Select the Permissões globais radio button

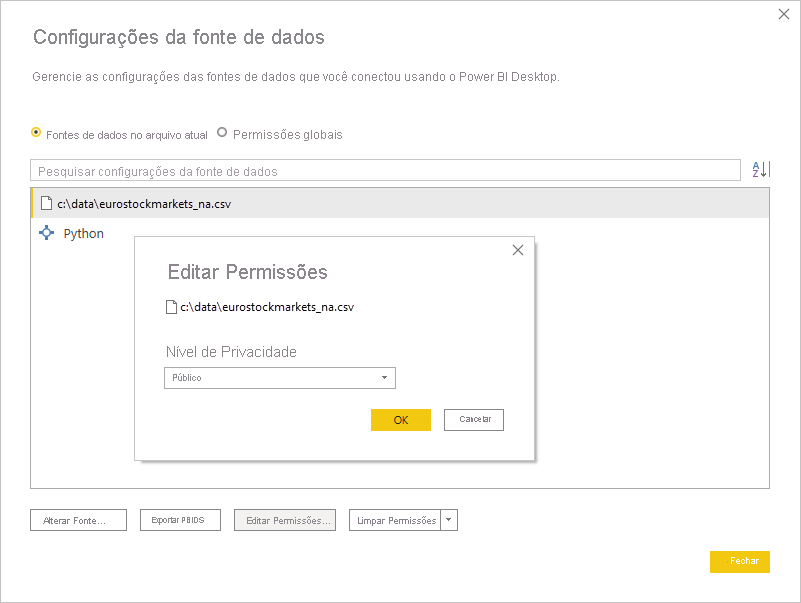221,132
